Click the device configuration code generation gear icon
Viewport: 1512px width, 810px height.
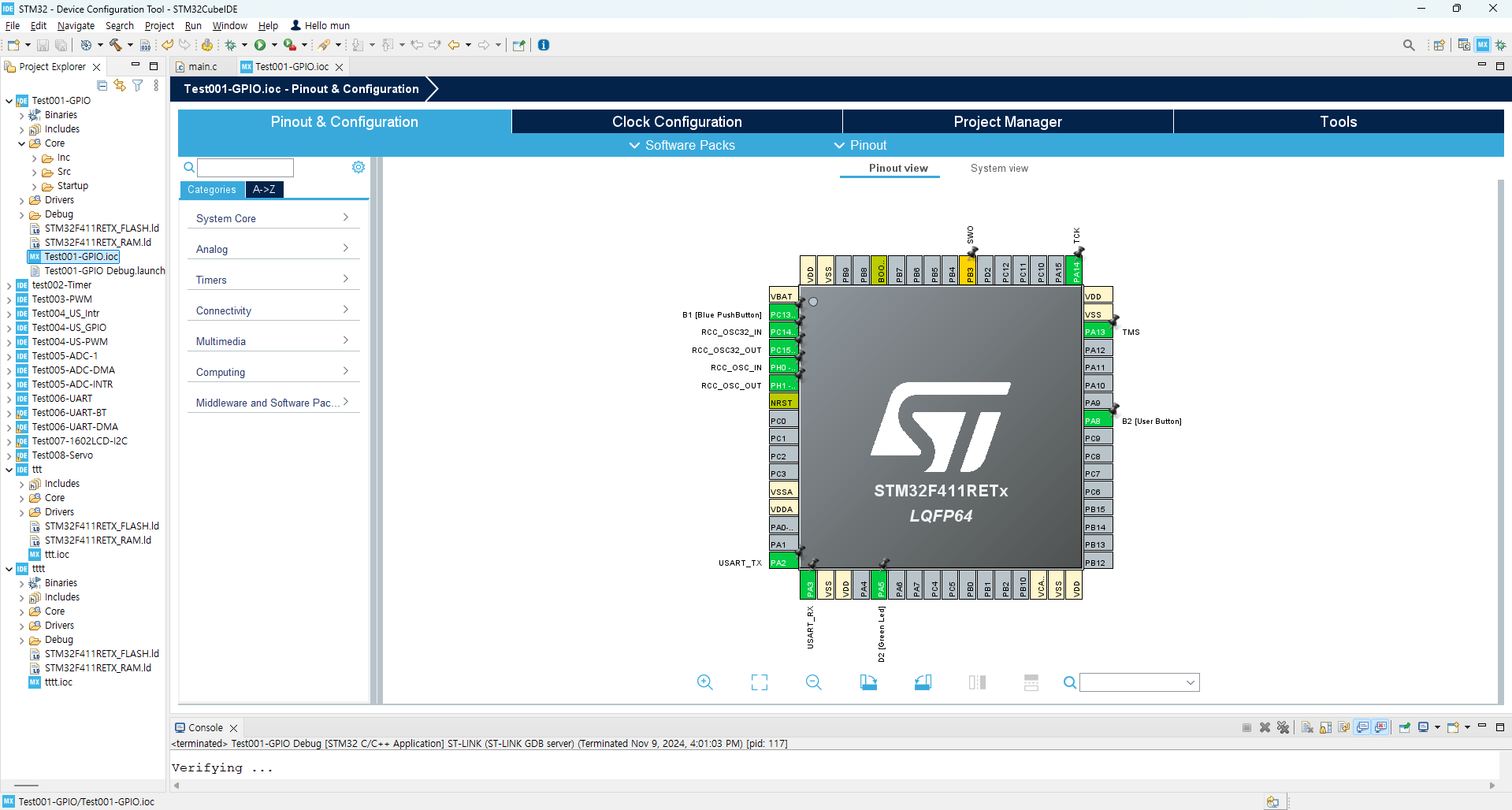(x=207, y=45)
